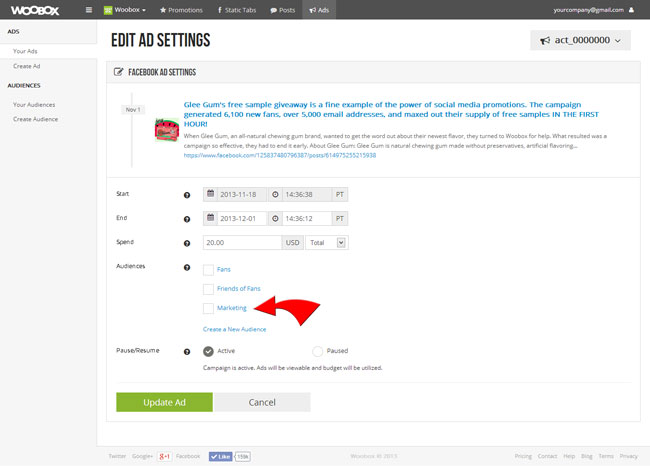Toggle the hamburger menu icon

89,10
